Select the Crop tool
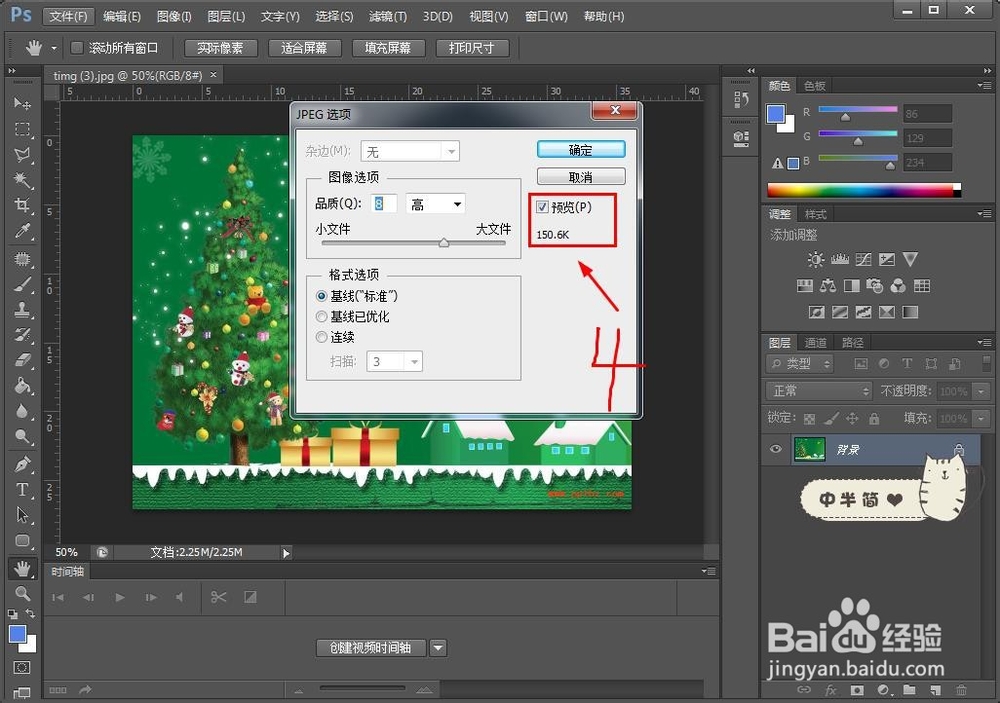Viewport: 1000px width, 703px height. tap(22, 205)
